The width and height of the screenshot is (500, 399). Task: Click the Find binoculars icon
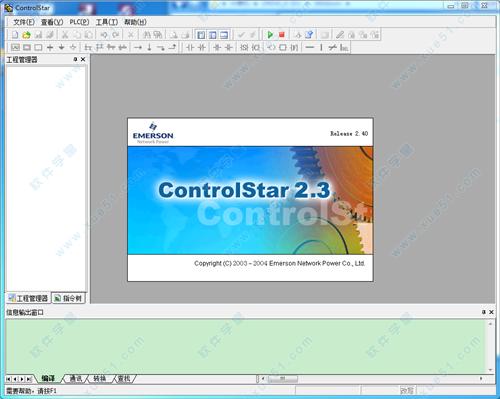point(146,35)
